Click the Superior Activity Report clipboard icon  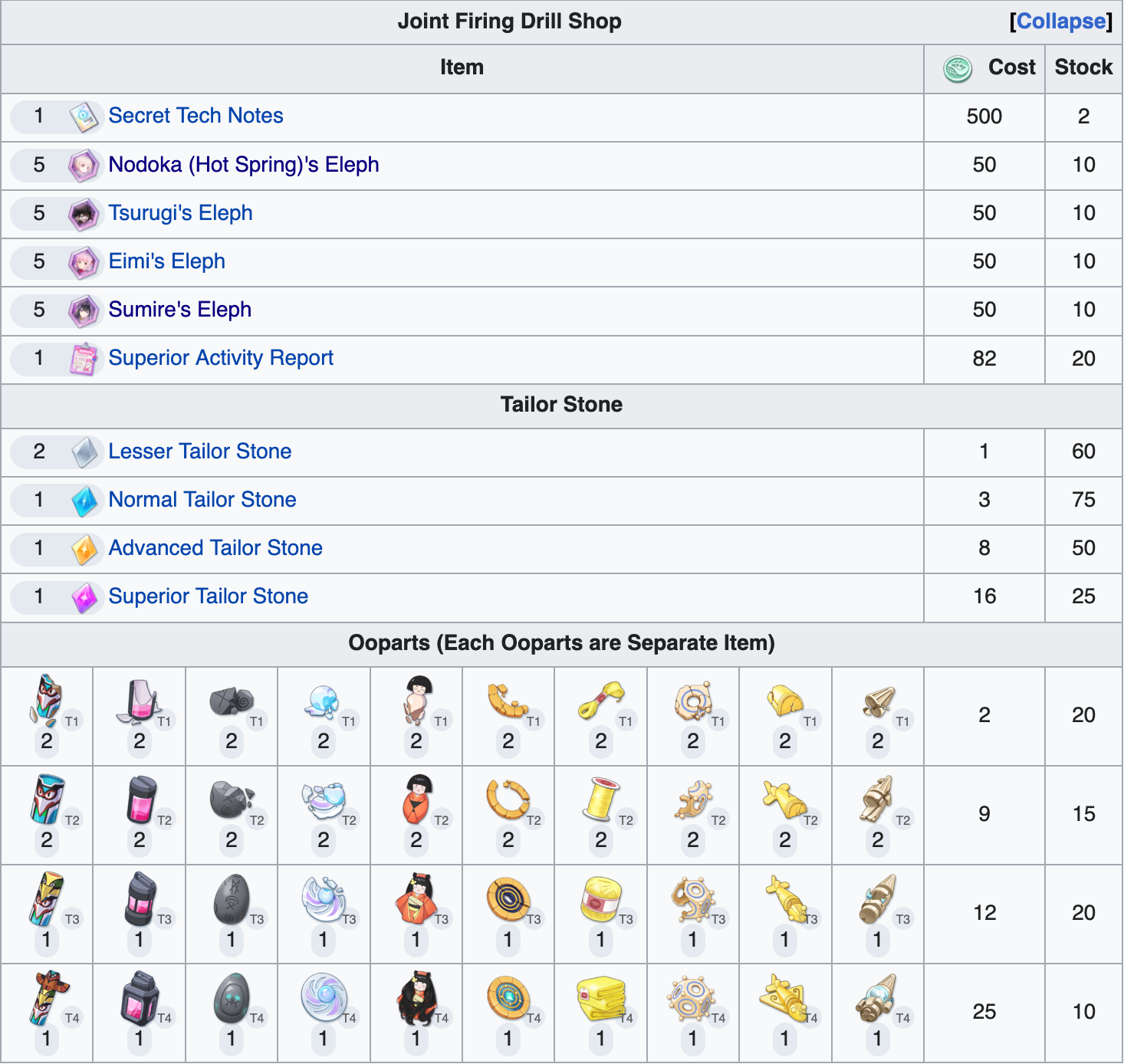point(84,359)
